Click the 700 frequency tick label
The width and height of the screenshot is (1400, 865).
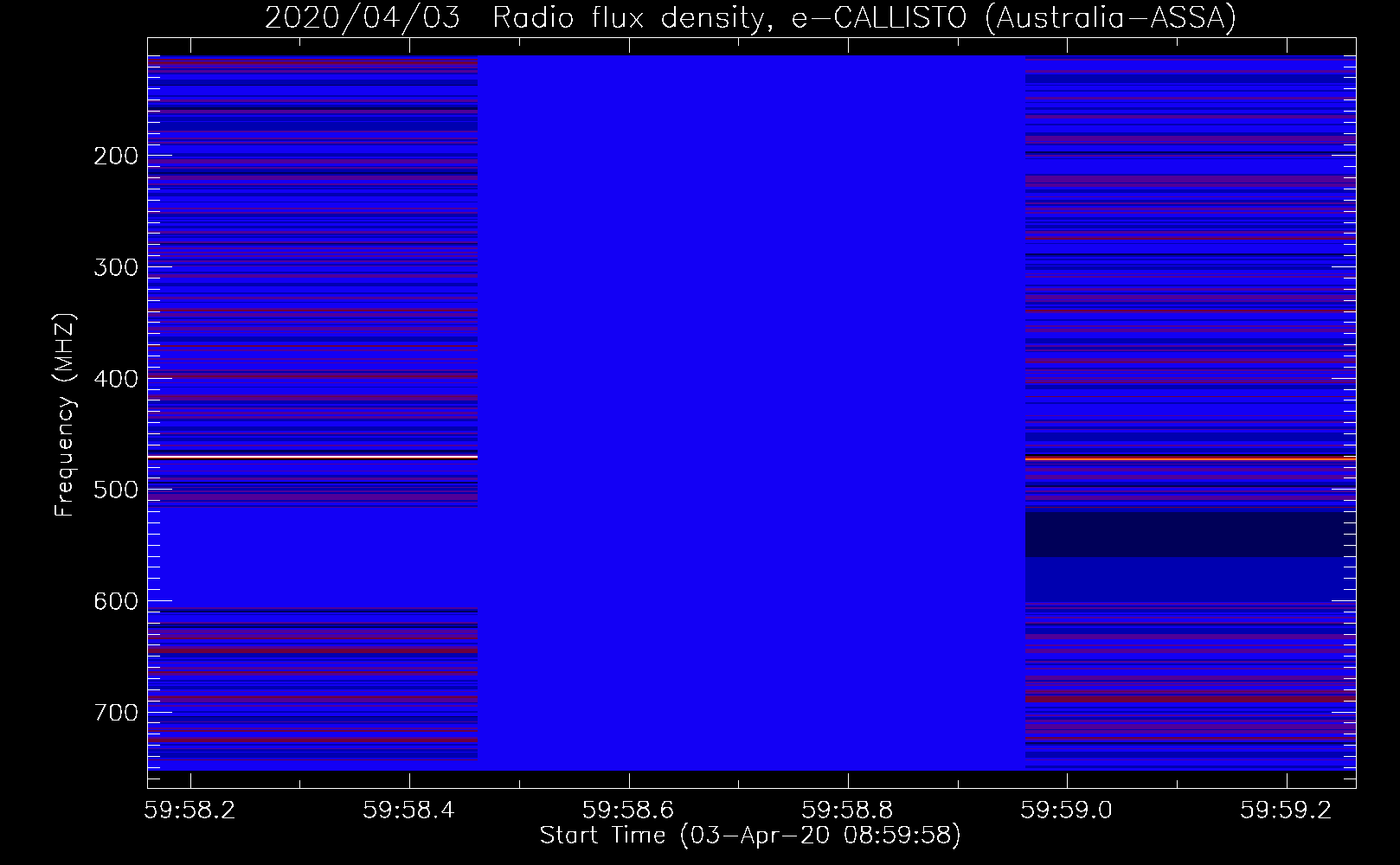[x=116, y=713]
